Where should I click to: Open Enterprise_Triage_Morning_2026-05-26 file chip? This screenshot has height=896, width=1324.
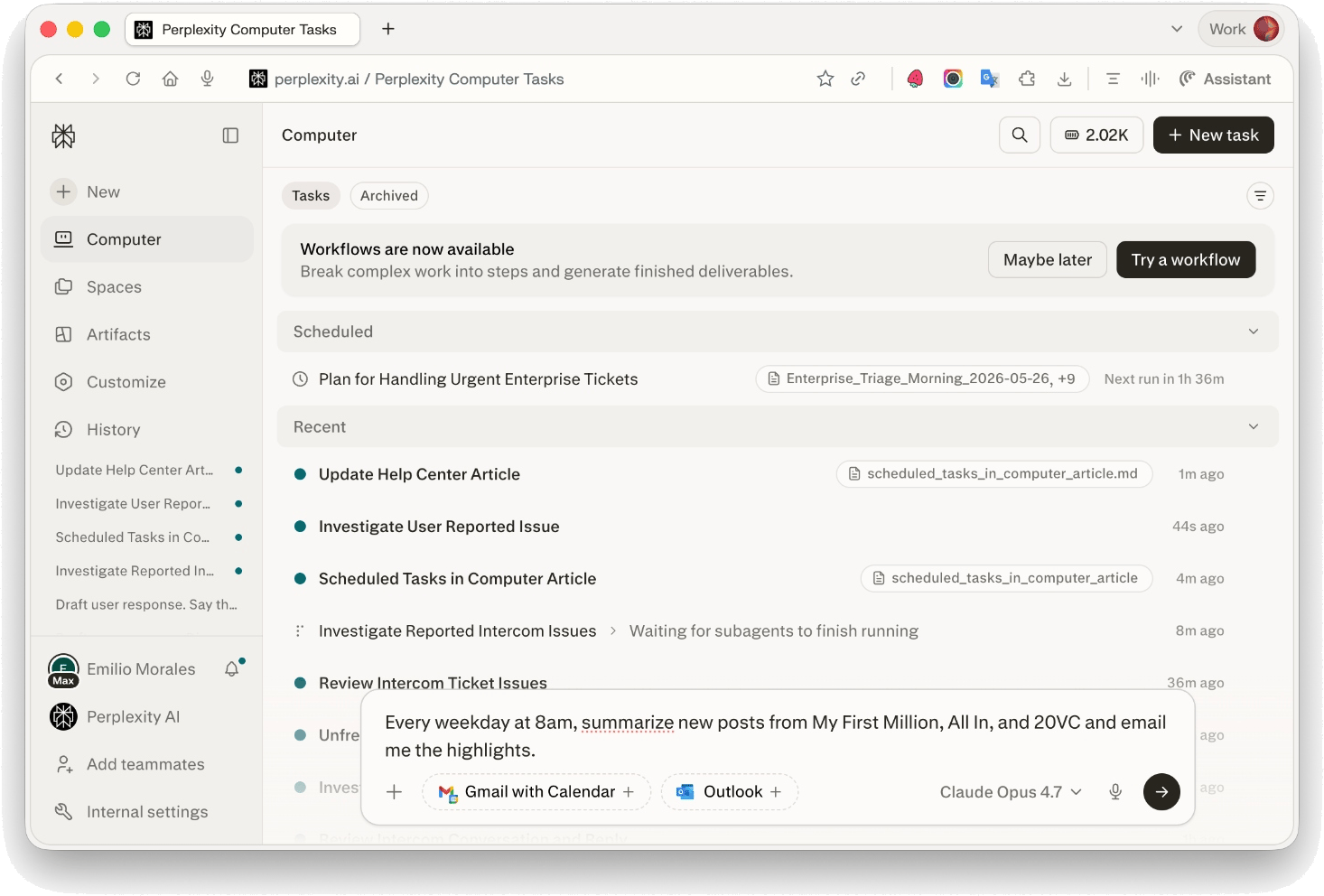tap(922, 378)
